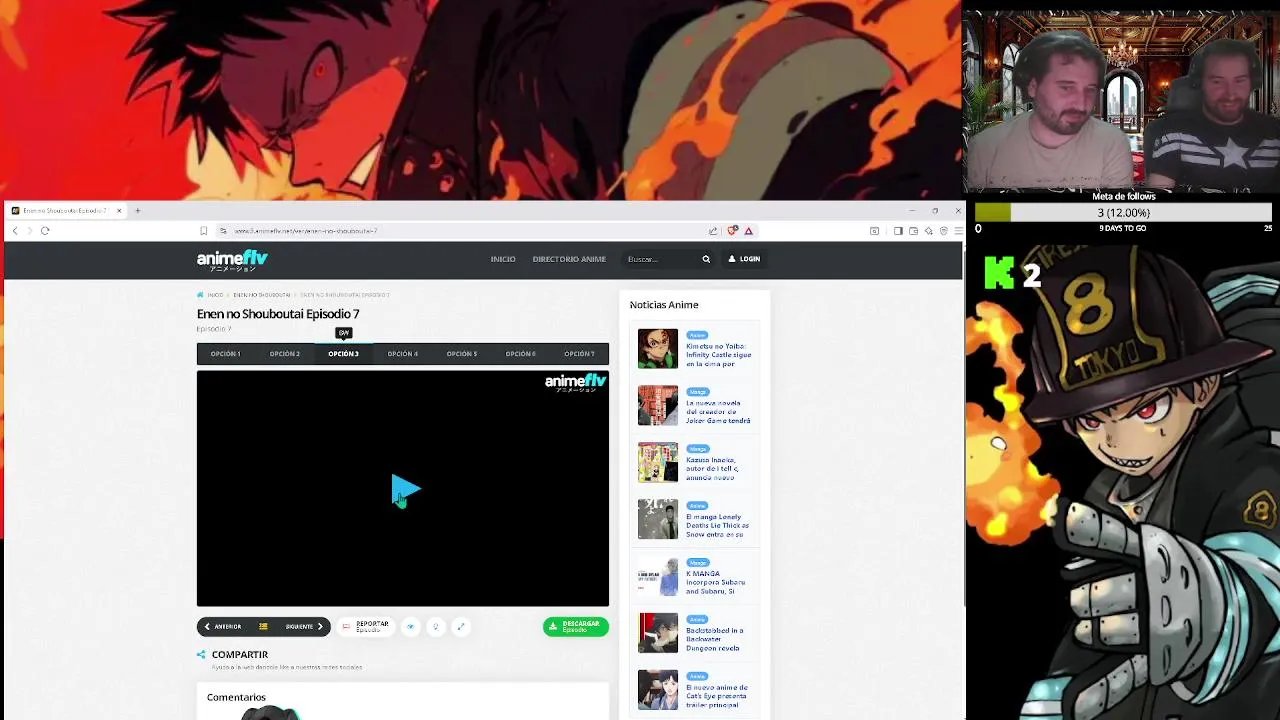The image size is (1280, 720).
Task: Select the Opción 5 video server tab
Action: point(461,354)
